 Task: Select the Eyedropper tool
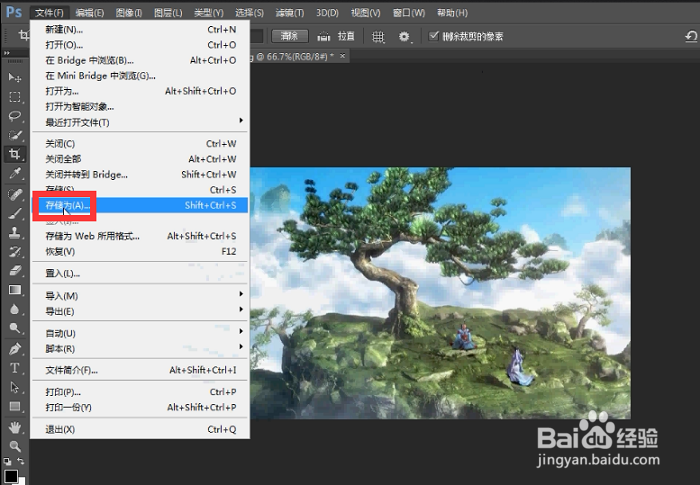(15, 174)
